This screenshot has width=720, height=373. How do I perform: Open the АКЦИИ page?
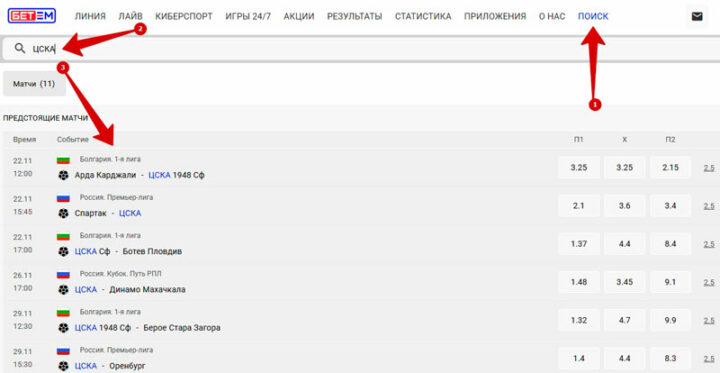pyautogui.click(x=299, y=17)
